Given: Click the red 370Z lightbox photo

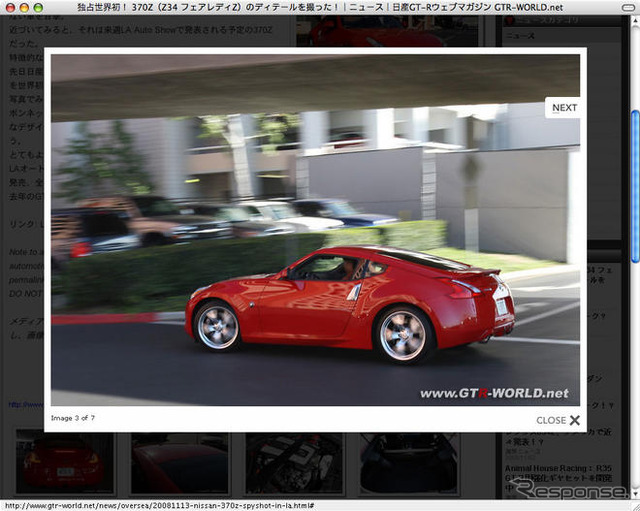Looking at the screenshot, I should click(315, 230).
